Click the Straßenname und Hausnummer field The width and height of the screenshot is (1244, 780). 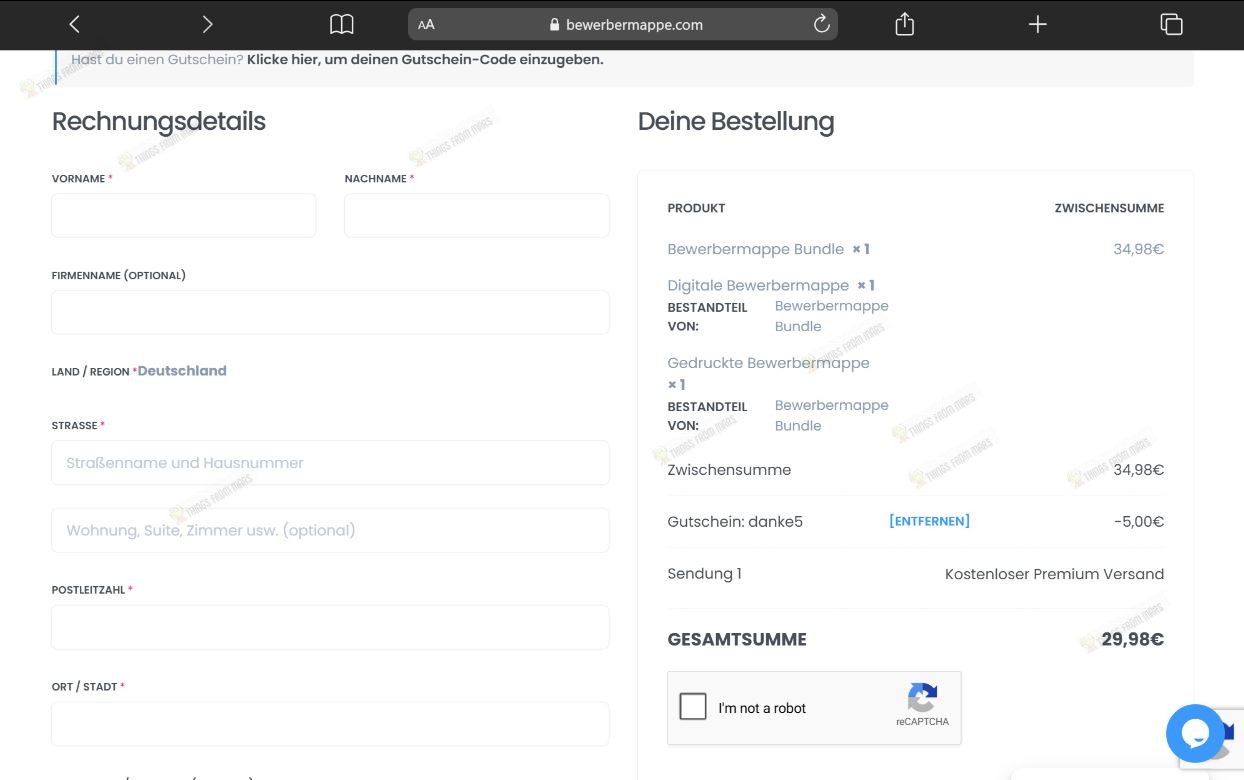point(330,463)
